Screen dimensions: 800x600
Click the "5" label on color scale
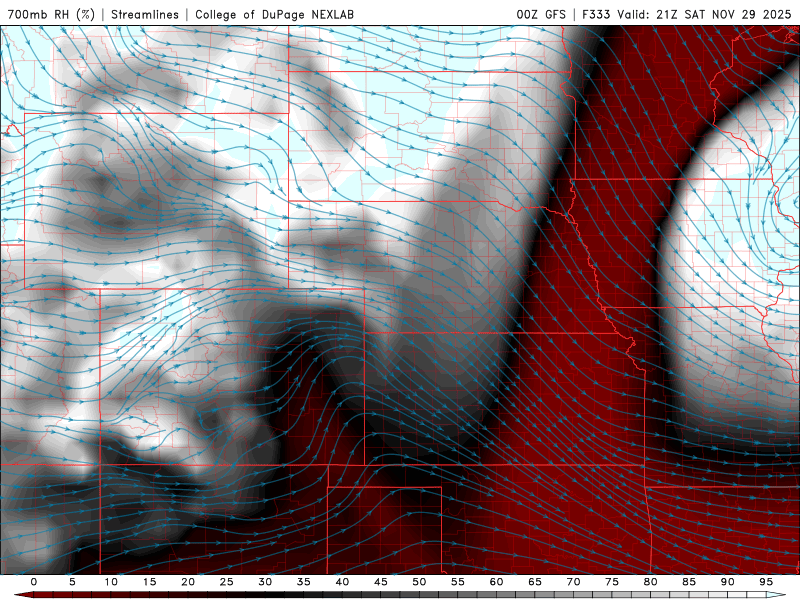tap(72, 582)
